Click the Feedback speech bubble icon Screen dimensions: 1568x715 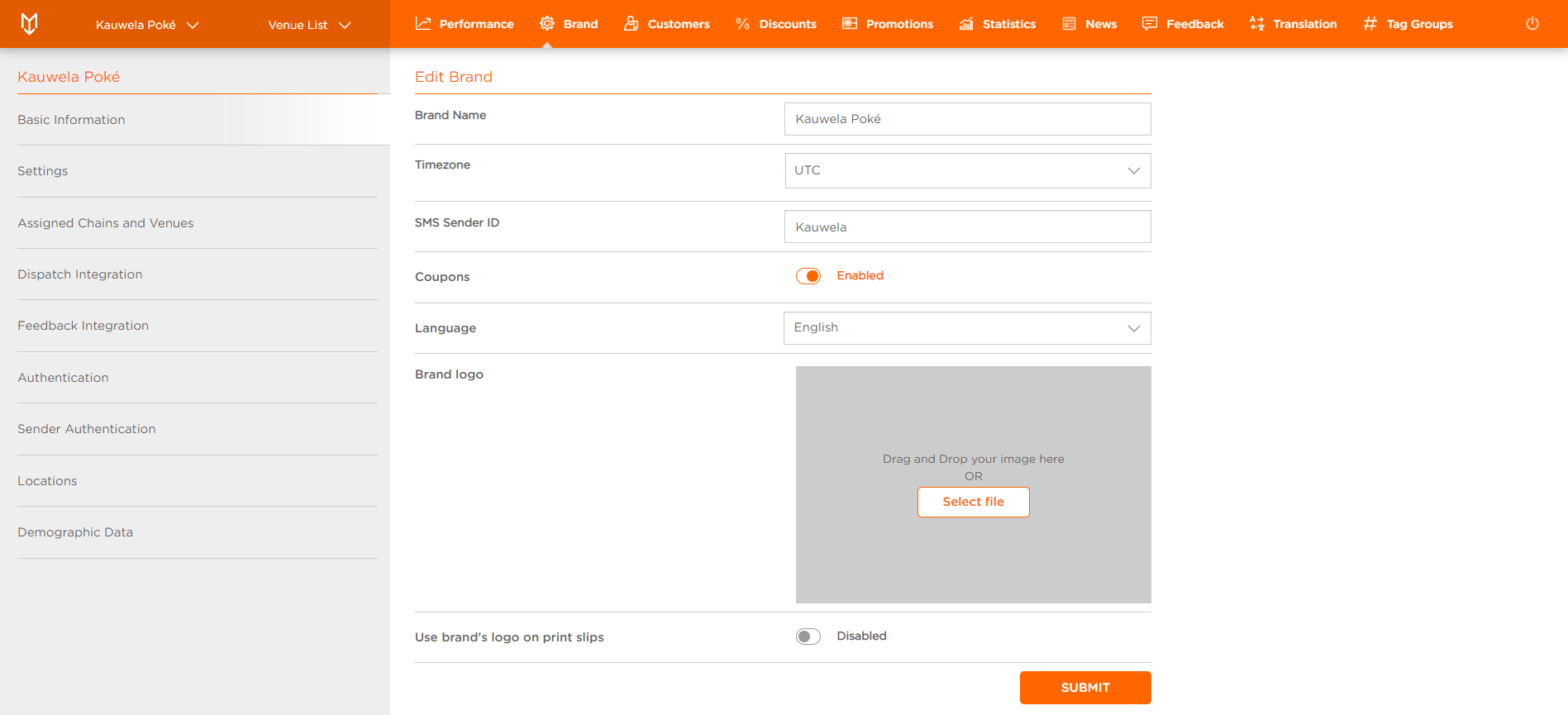[1150, 24]
